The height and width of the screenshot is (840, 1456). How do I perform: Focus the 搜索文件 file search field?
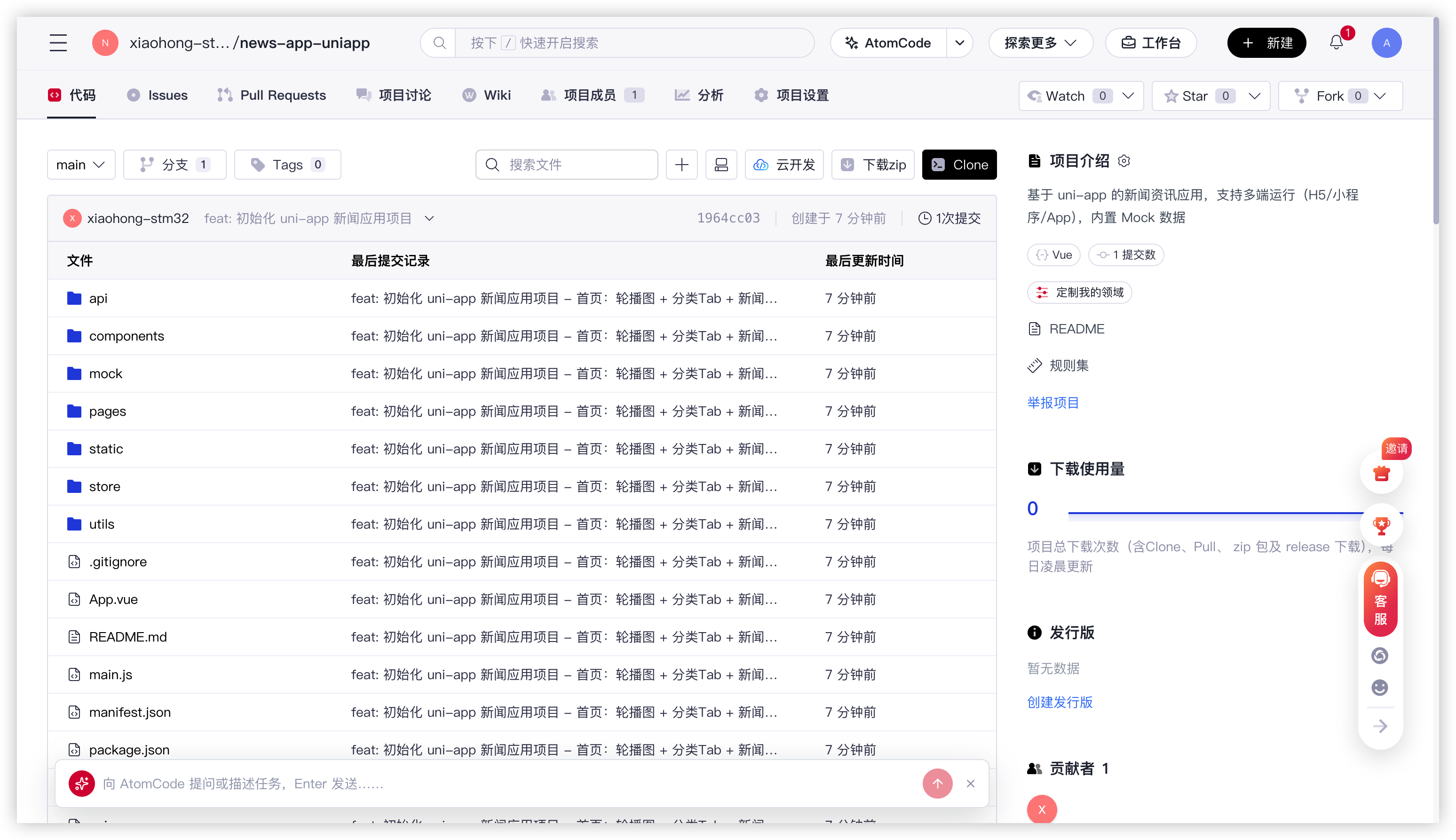coord(567,165)
